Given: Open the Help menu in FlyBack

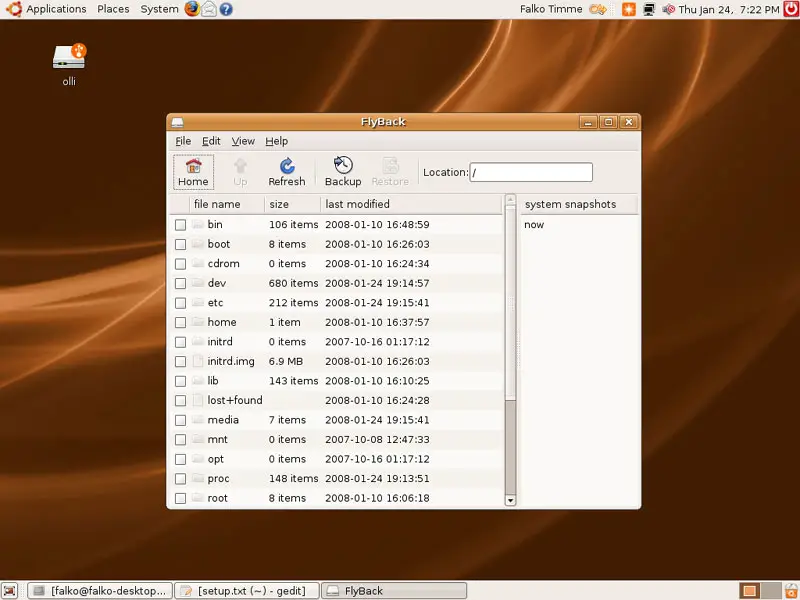Looking at the screenshot, I should (277, 141).
